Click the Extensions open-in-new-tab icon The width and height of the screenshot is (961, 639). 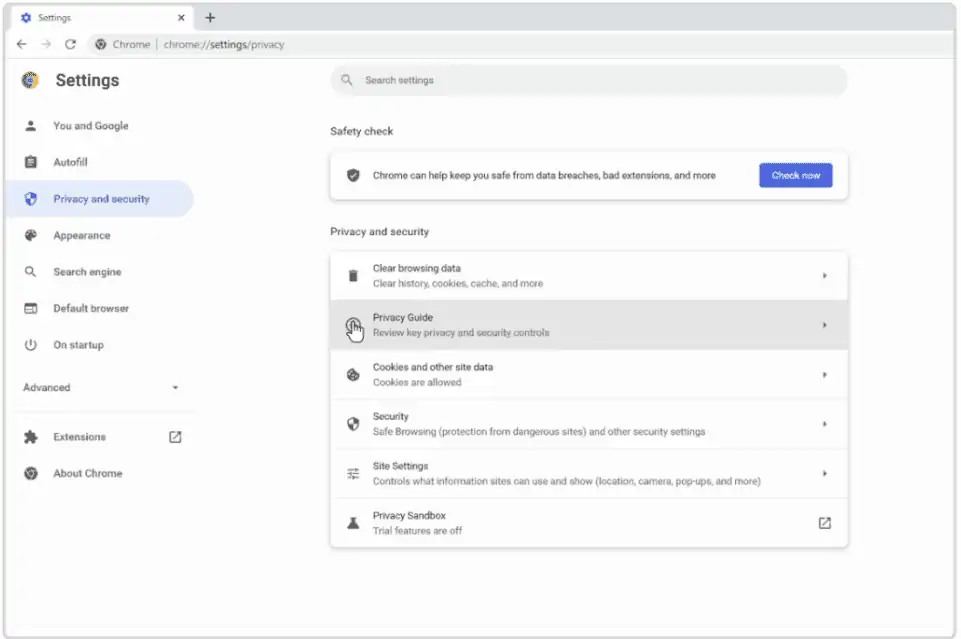[x=175, y=437]
